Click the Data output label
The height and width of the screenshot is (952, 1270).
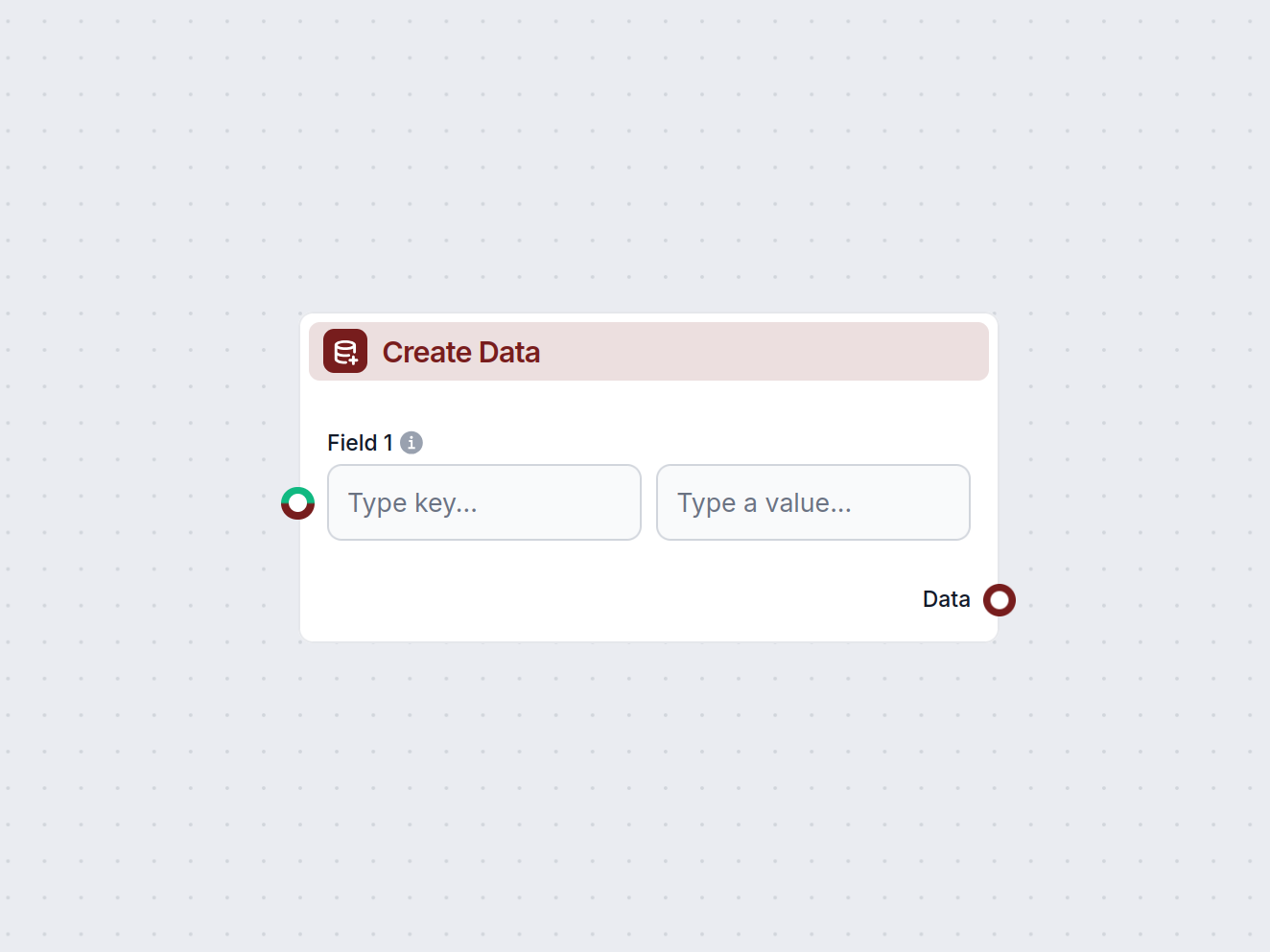click(x=946, y=599)
